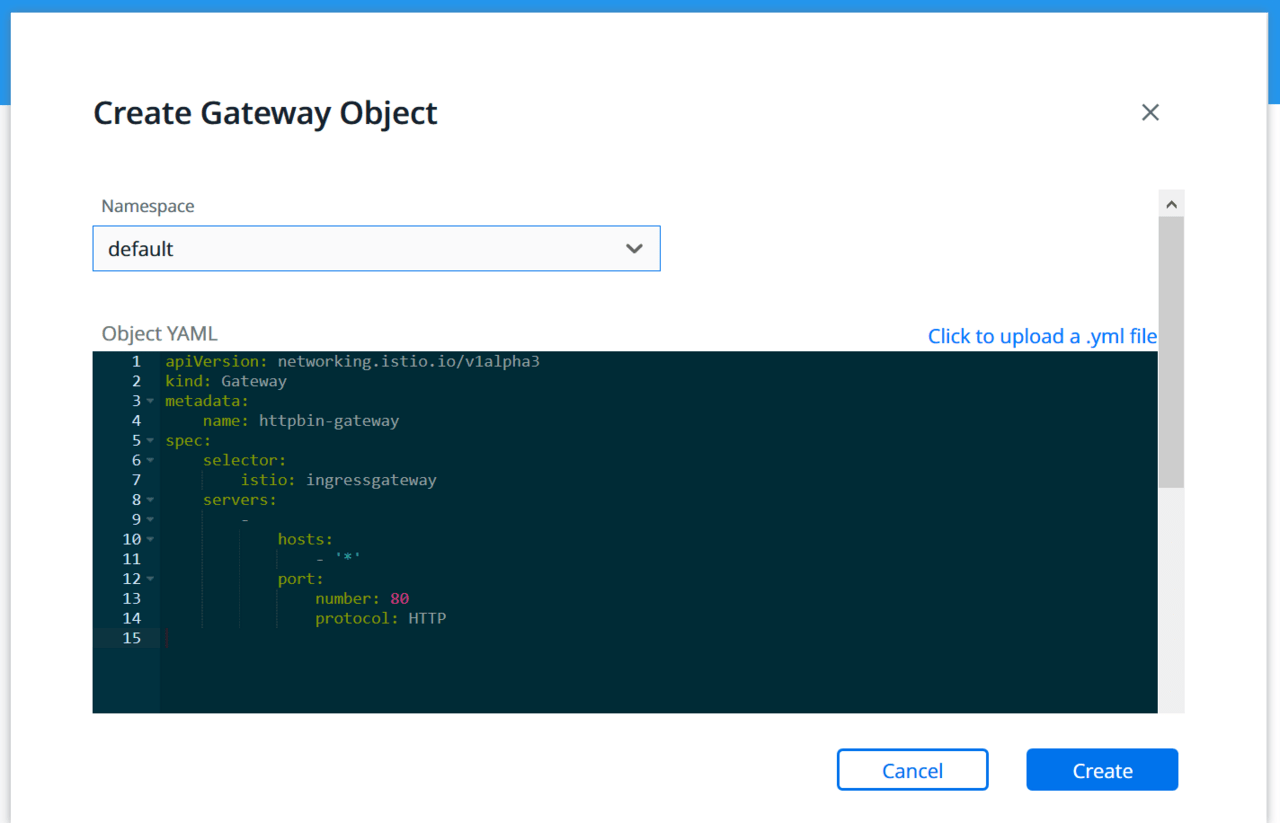This screenshot has height=823, width=1280.
Task: Collapse the metadata fold arrow on line 3
Action: tap(150, 401)
